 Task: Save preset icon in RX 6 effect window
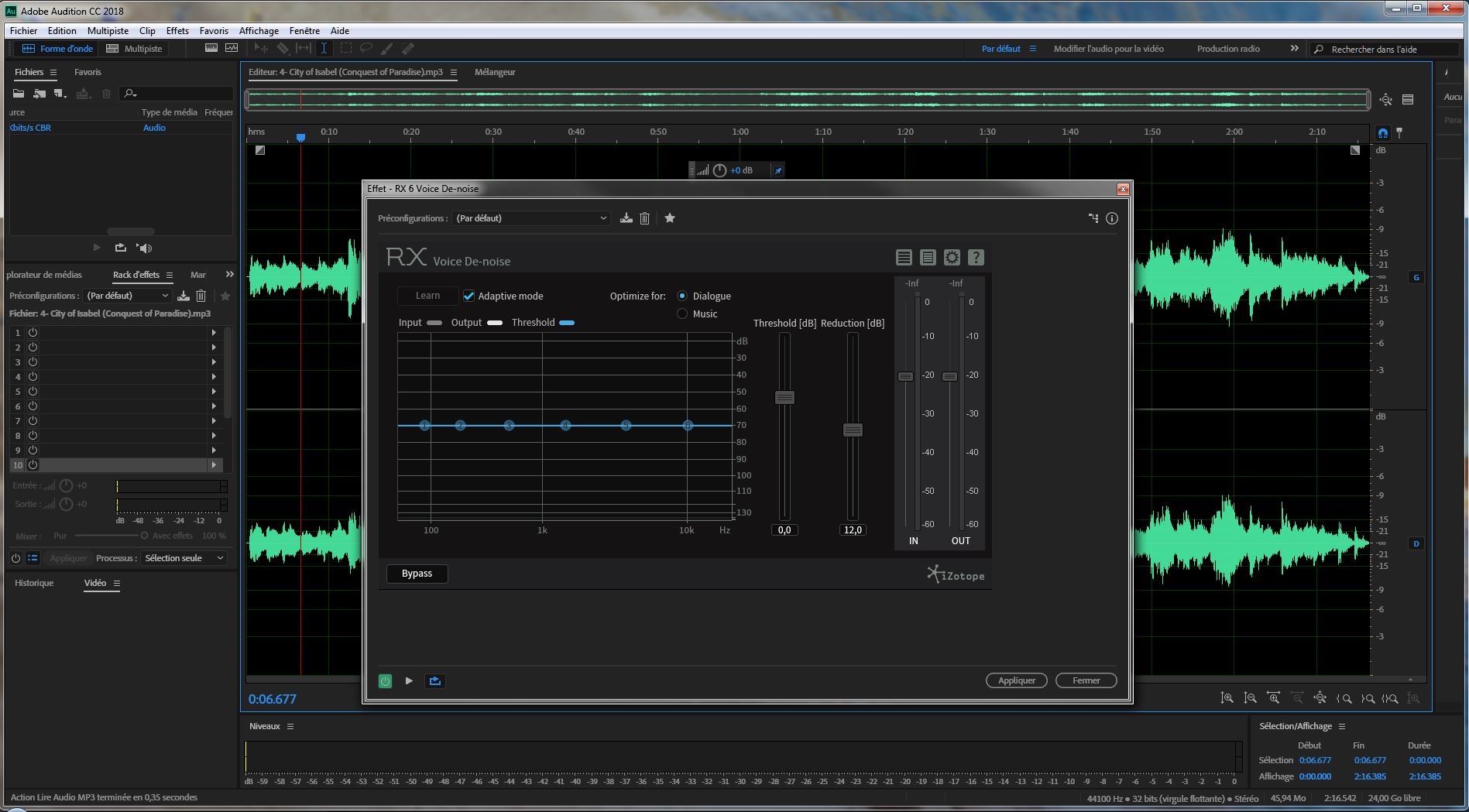(626, 218)
